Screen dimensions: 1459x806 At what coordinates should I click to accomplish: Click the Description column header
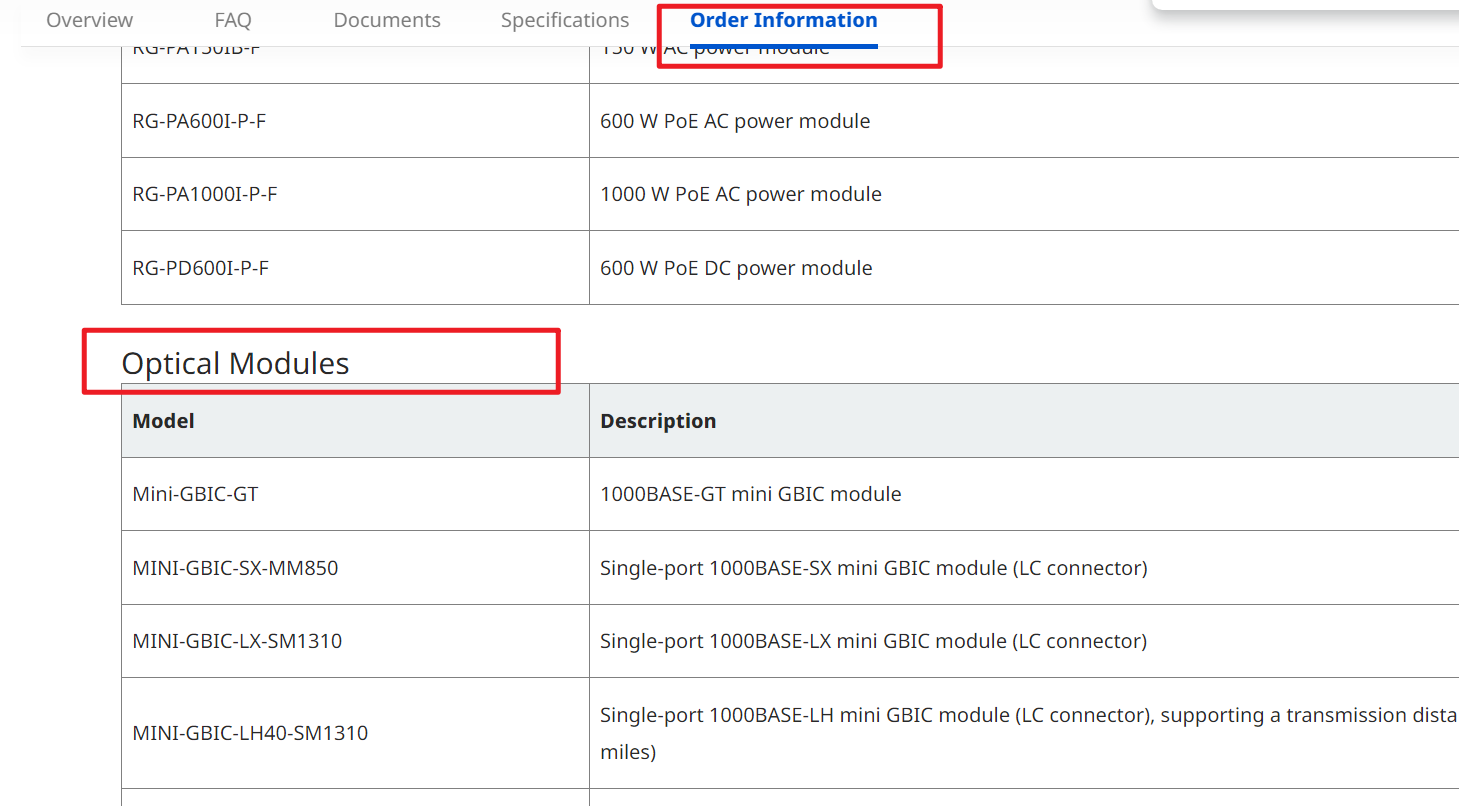658,421
